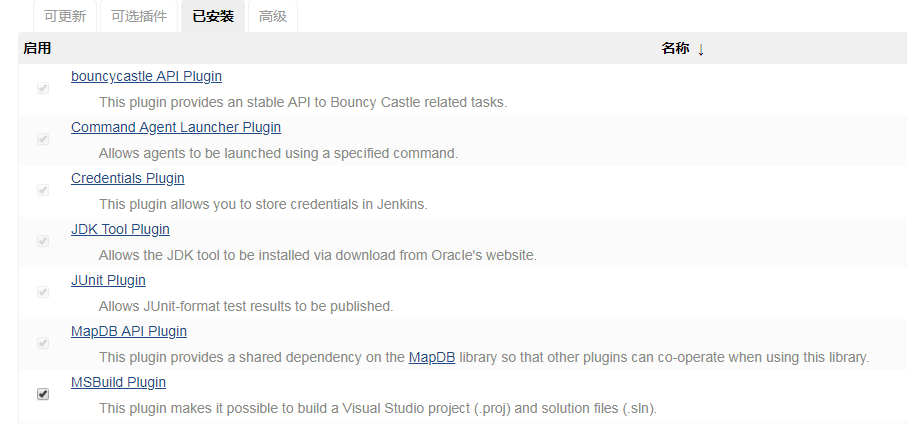Click the 'Allows agents to be launched' description
The width and height of the screenshot is (907, 424).
point(278,153)
